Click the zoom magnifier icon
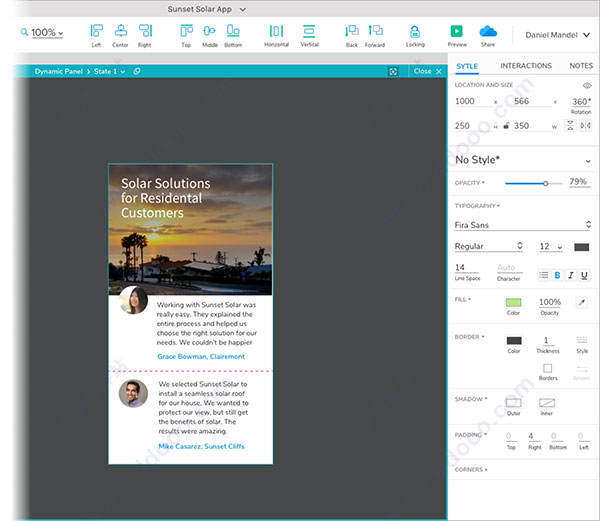 tap(24, 32)
